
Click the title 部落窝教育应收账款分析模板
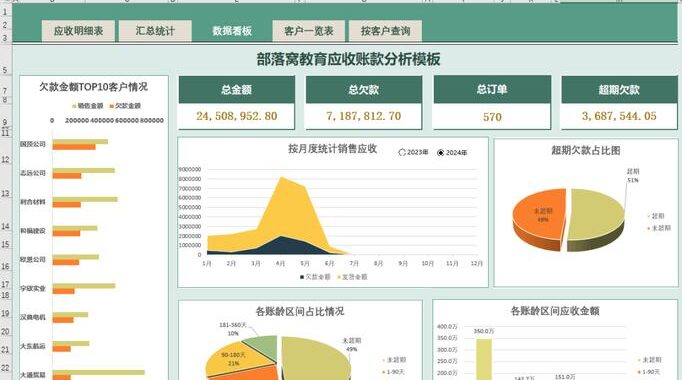pyautogui.click(x=348, y=59)
